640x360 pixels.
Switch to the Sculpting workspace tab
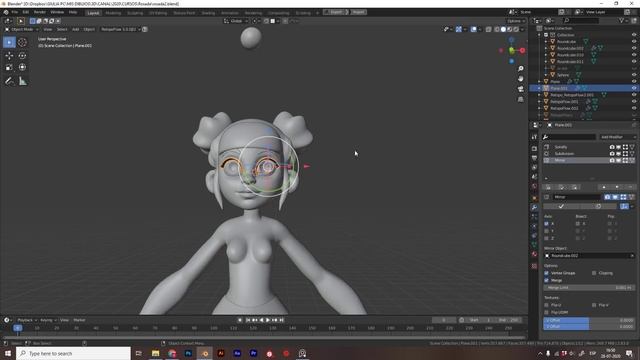tap(135, 13)
